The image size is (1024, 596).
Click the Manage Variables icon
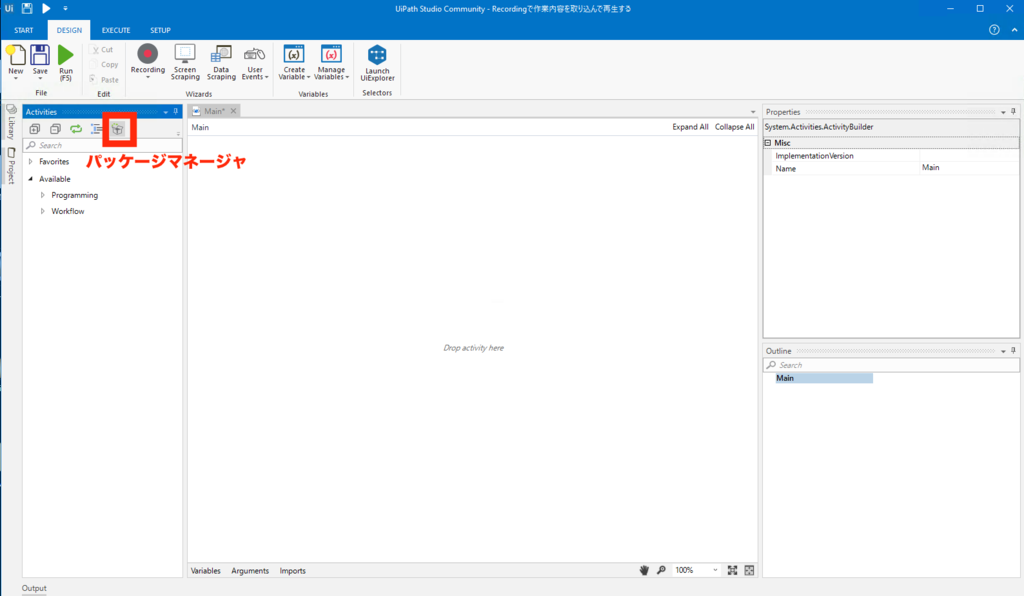[331, 54]
